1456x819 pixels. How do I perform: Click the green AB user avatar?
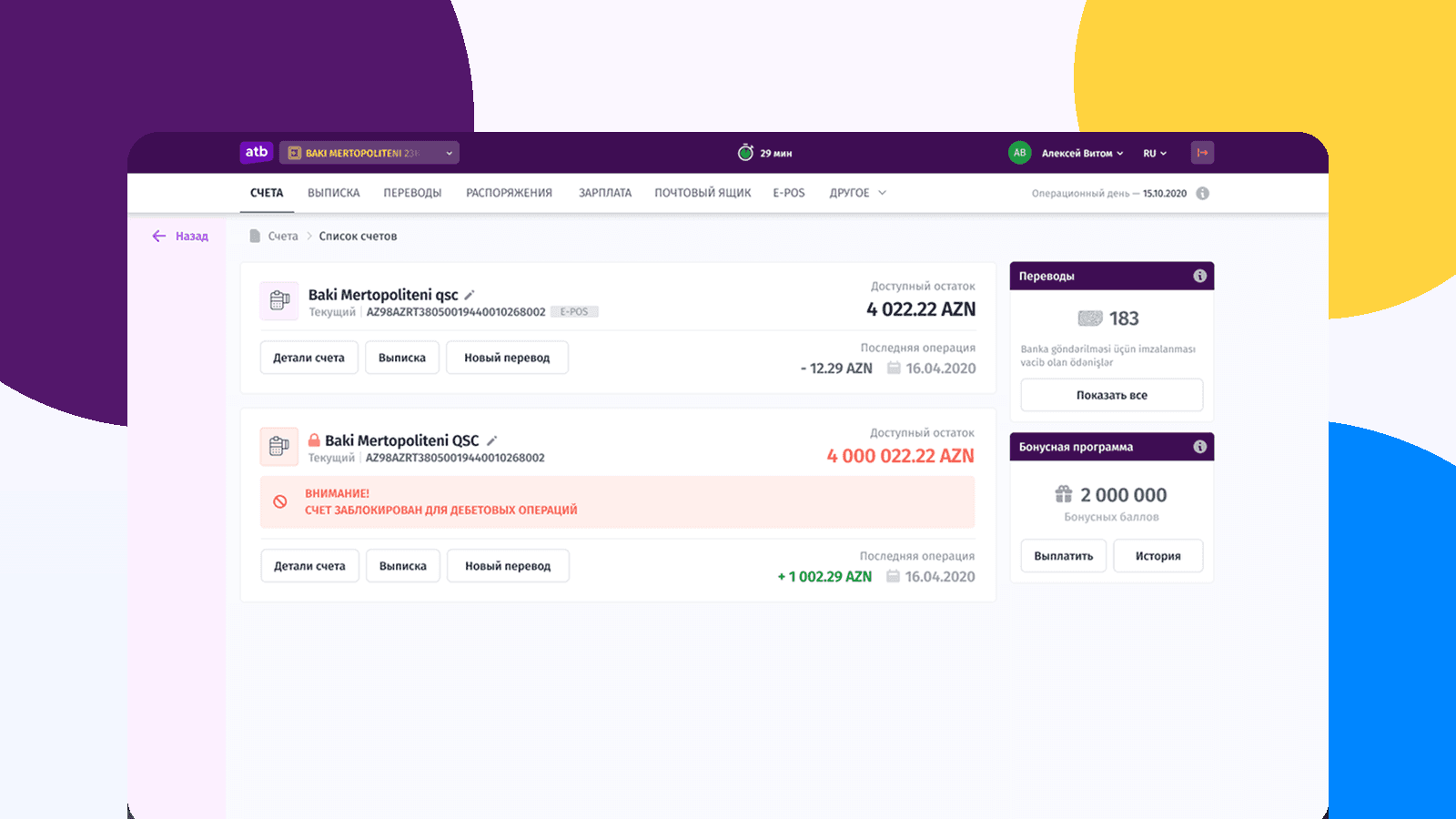(1019, 153)
